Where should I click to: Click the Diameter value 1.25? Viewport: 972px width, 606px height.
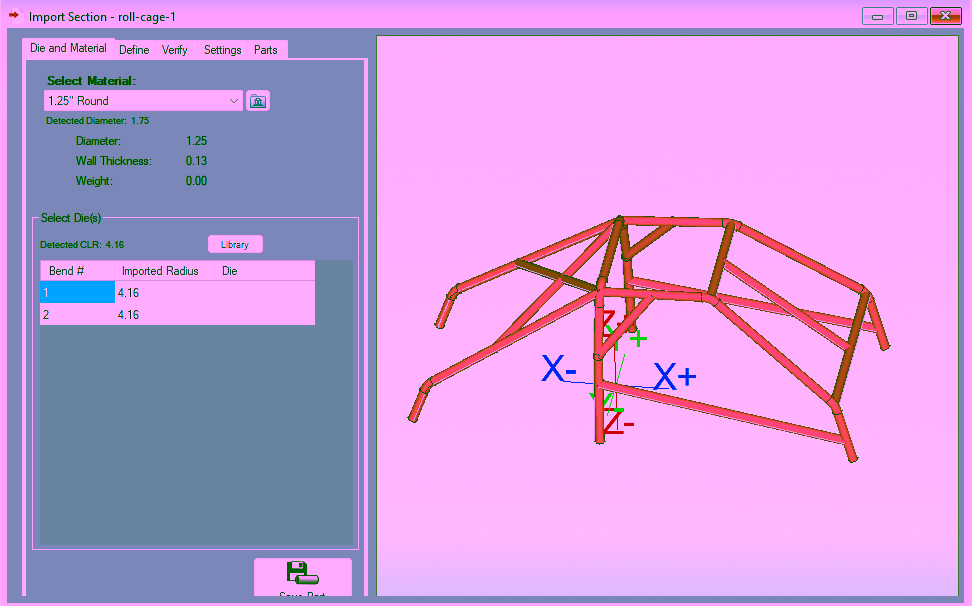197,141
